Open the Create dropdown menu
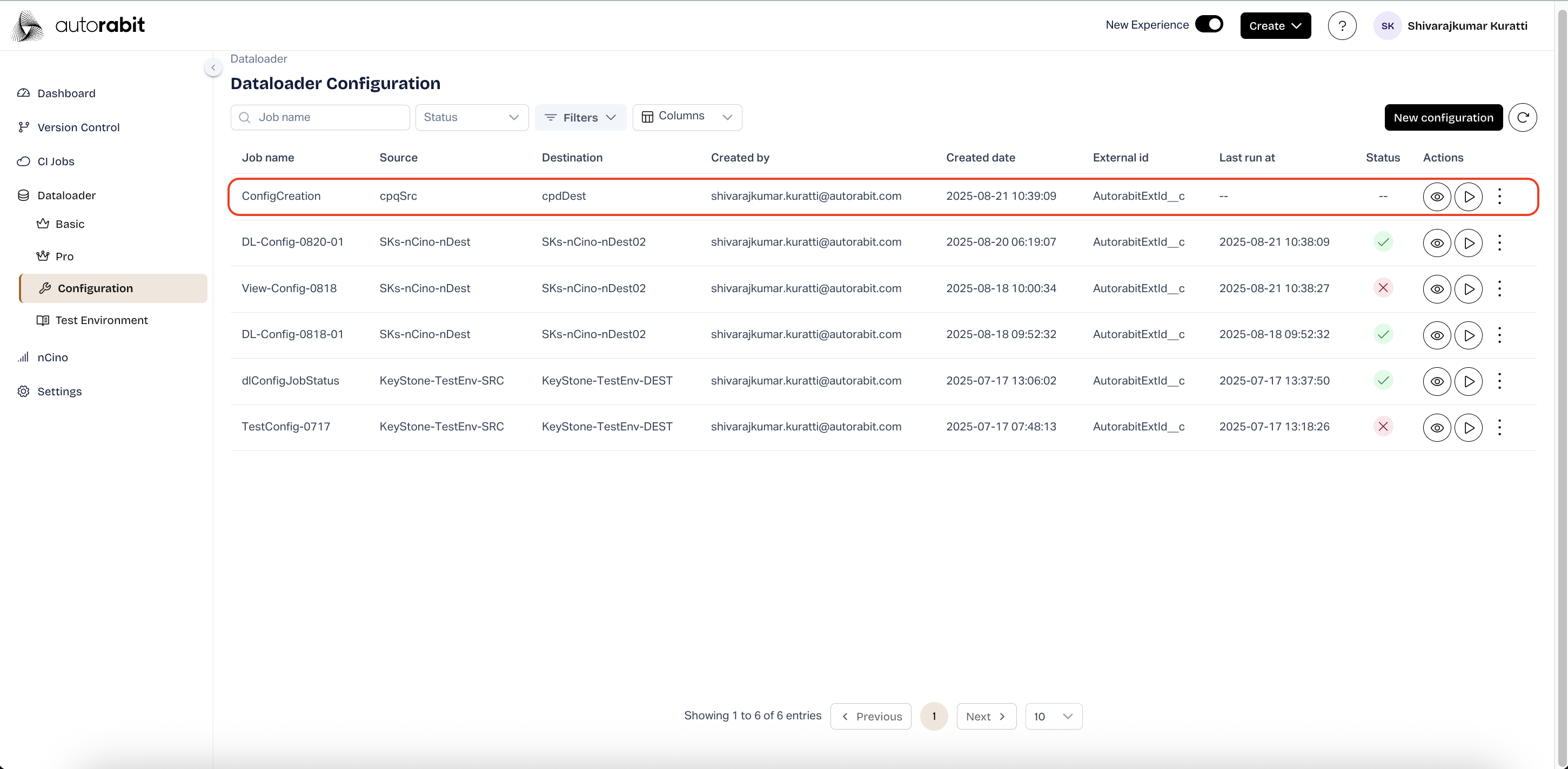 [x=1275, y=25]
